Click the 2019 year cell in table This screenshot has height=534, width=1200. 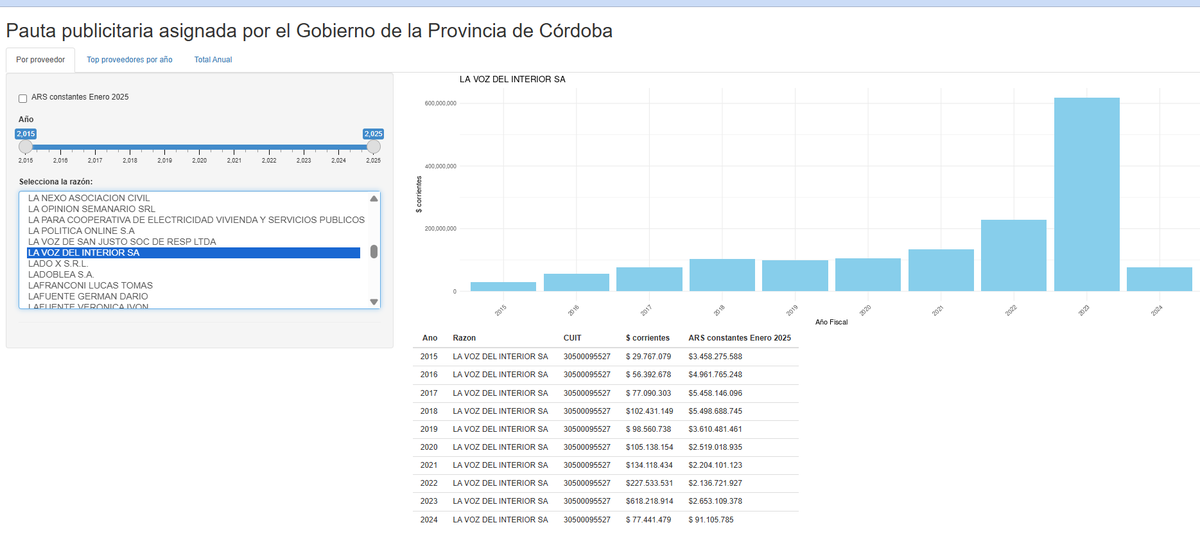click(x=429, y=429)
